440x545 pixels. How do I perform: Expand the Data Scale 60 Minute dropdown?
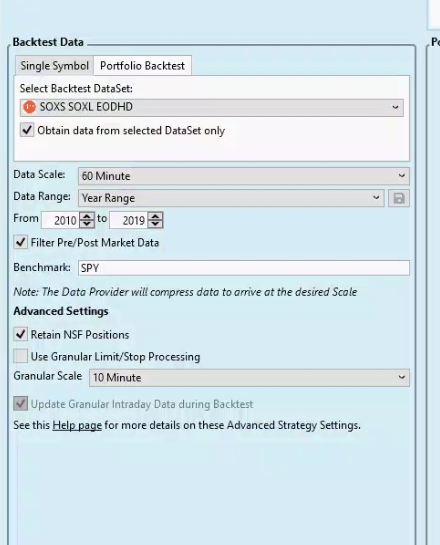point(244,176)
